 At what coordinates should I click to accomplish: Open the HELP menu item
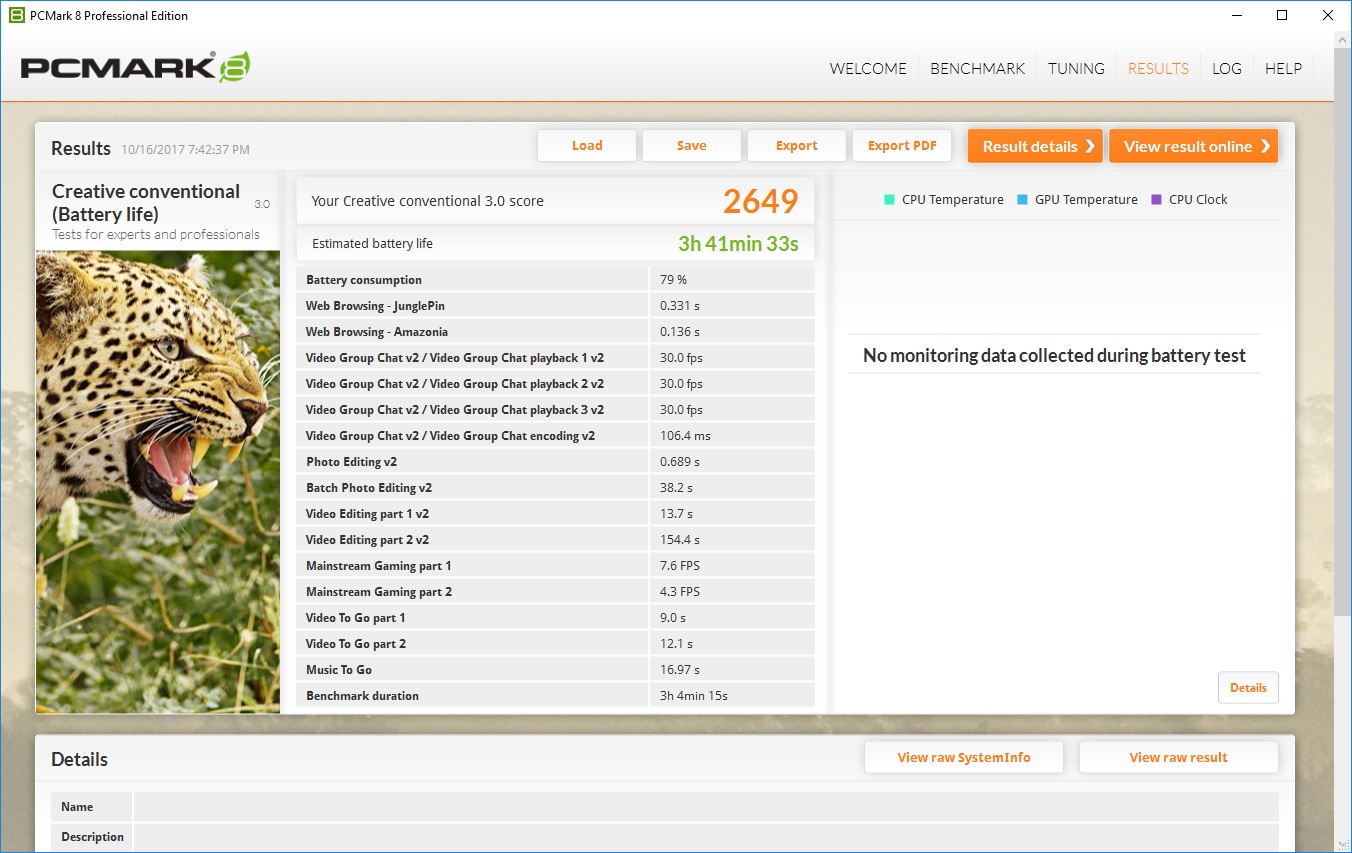tap(1283, 69)
